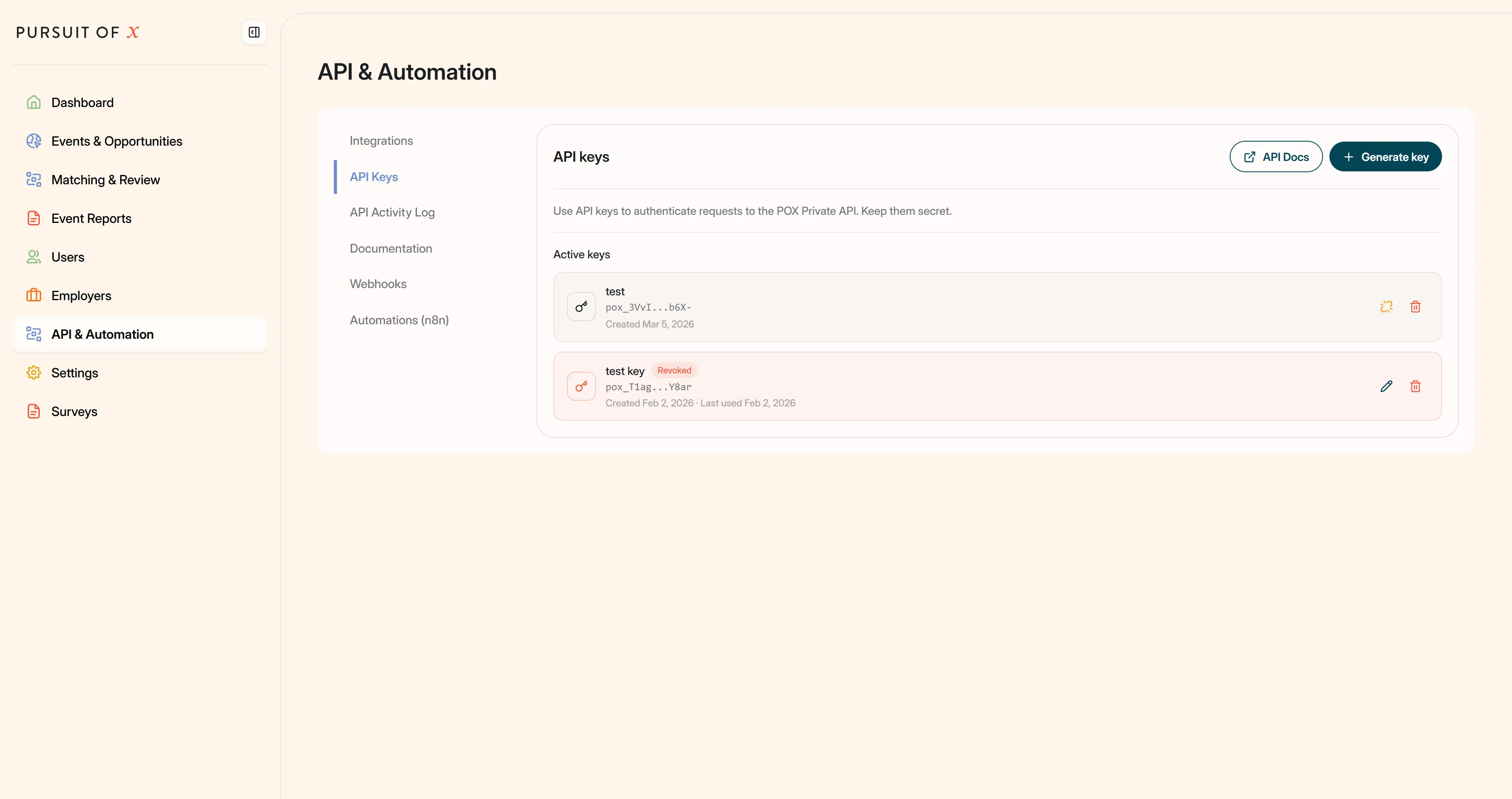Open the Employers section

(x=140, y=295)
